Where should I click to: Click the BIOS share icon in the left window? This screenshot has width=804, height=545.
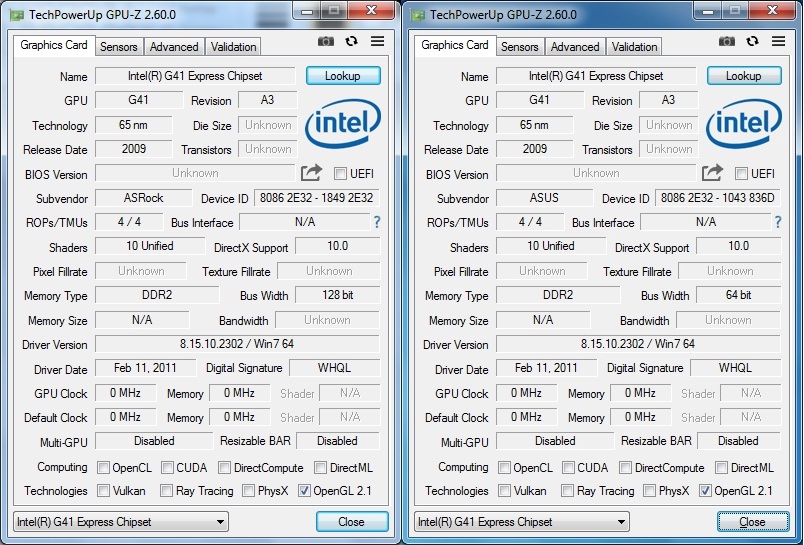pyautogui.click(x=311, y=173)
